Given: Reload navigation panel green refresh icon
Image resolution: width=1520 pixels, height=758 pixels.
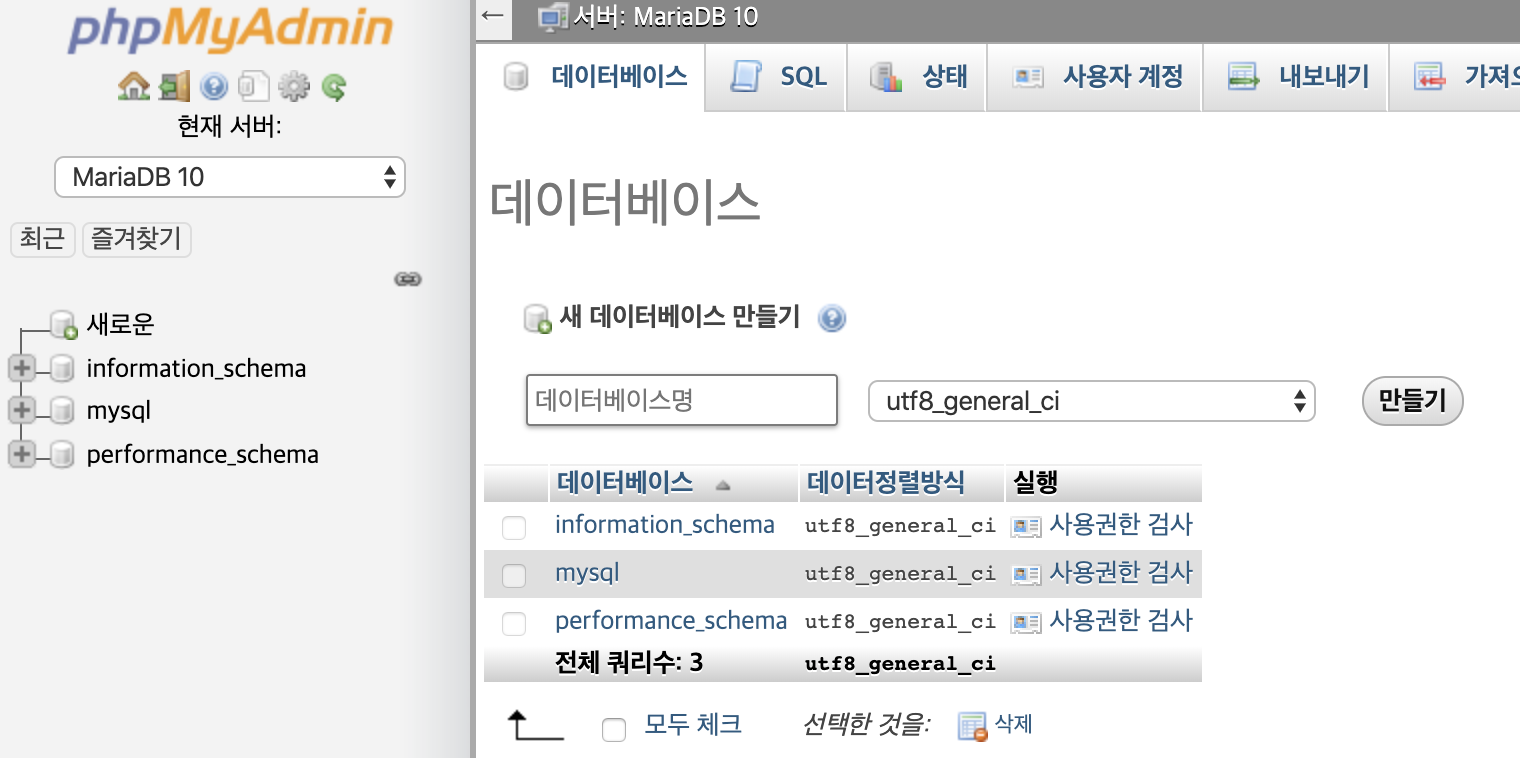Looking at the screenshot, I should pos(334,88).
